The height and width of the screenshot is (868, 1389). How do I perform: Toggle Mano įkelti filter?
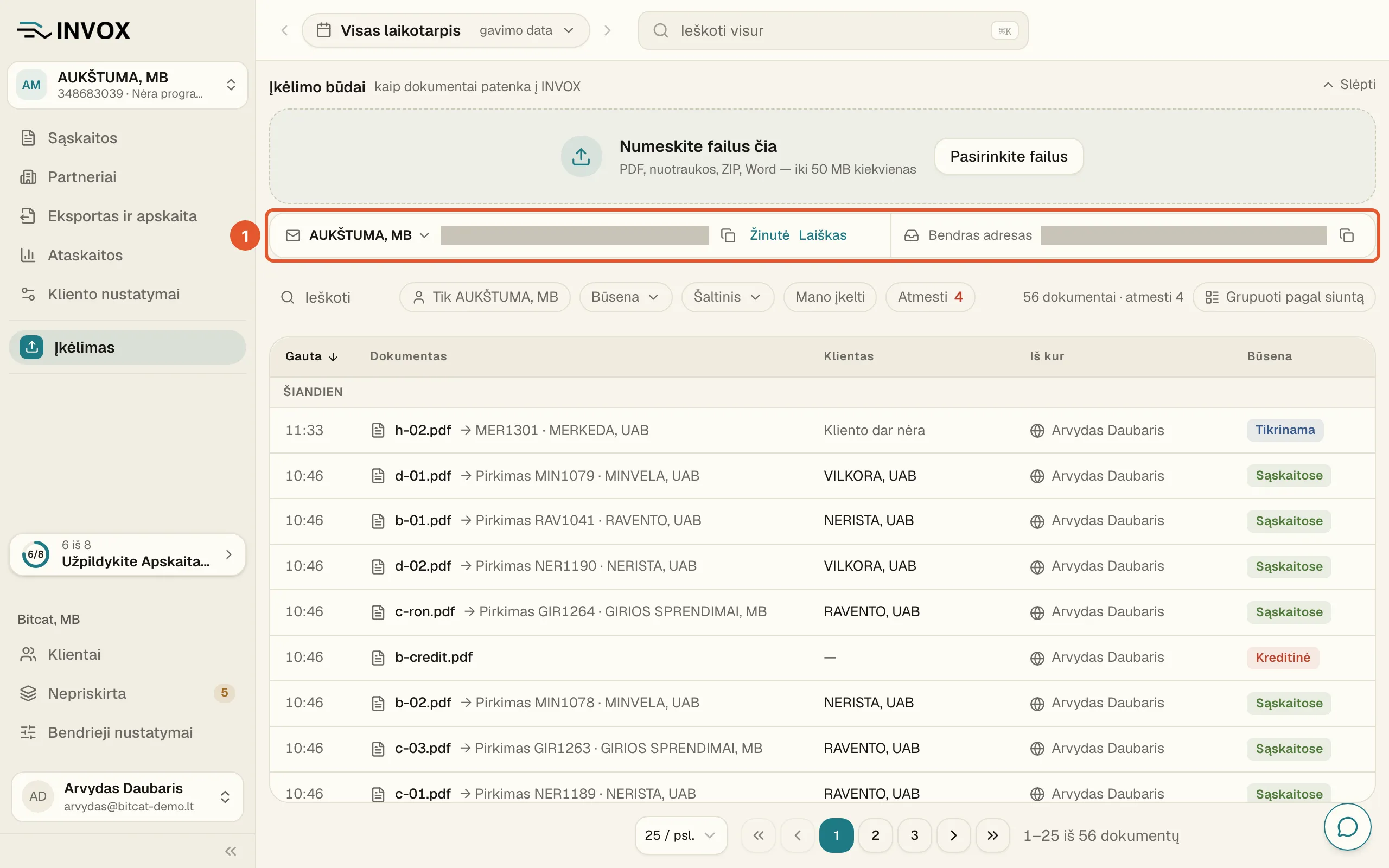(830, 297)
